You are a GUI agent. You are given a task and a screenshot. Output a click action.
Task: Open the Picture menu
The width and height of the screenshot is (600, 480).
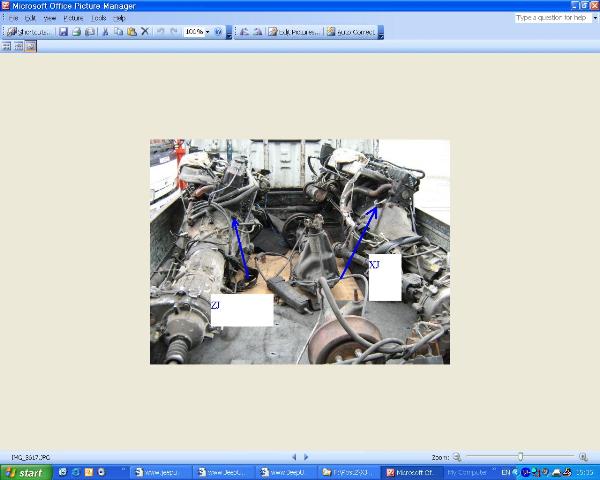73,18
